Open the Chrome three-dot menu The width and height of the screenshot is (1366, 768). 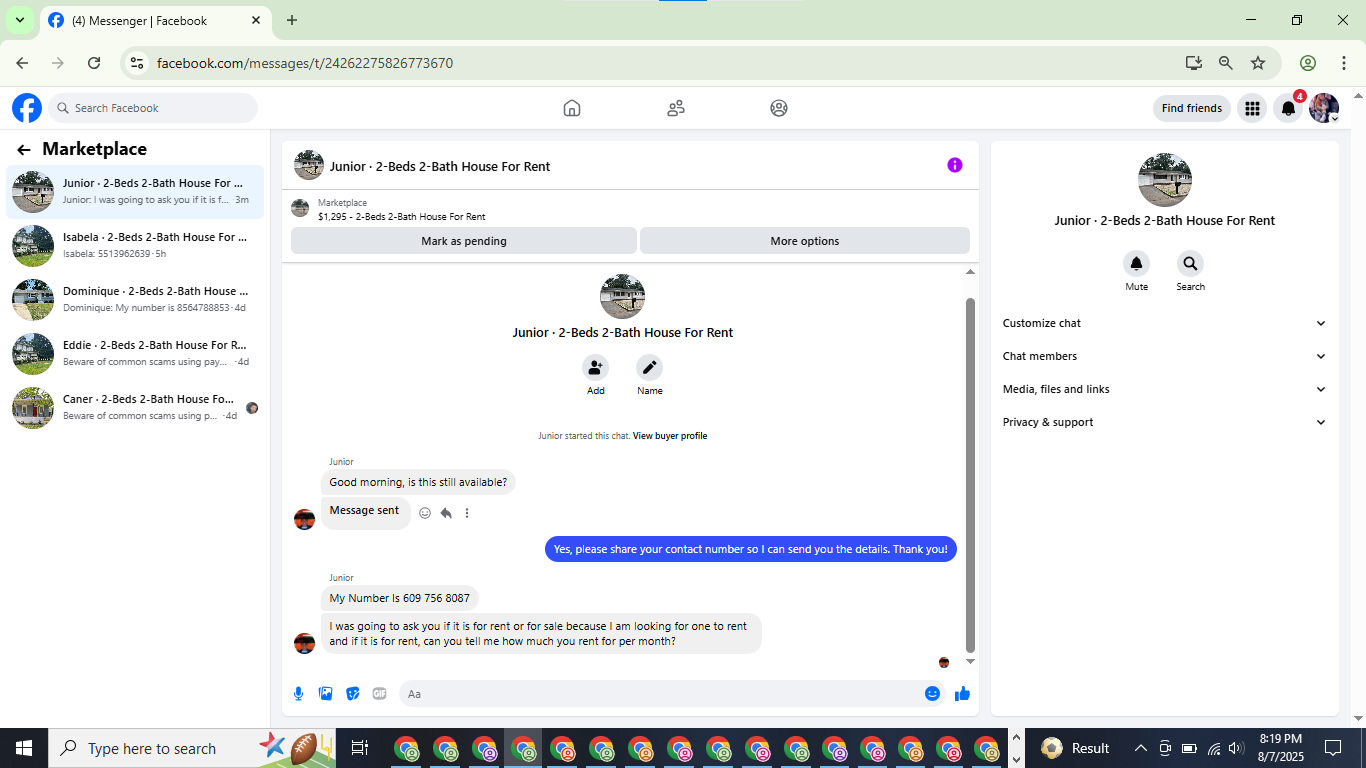[1344, 63]
